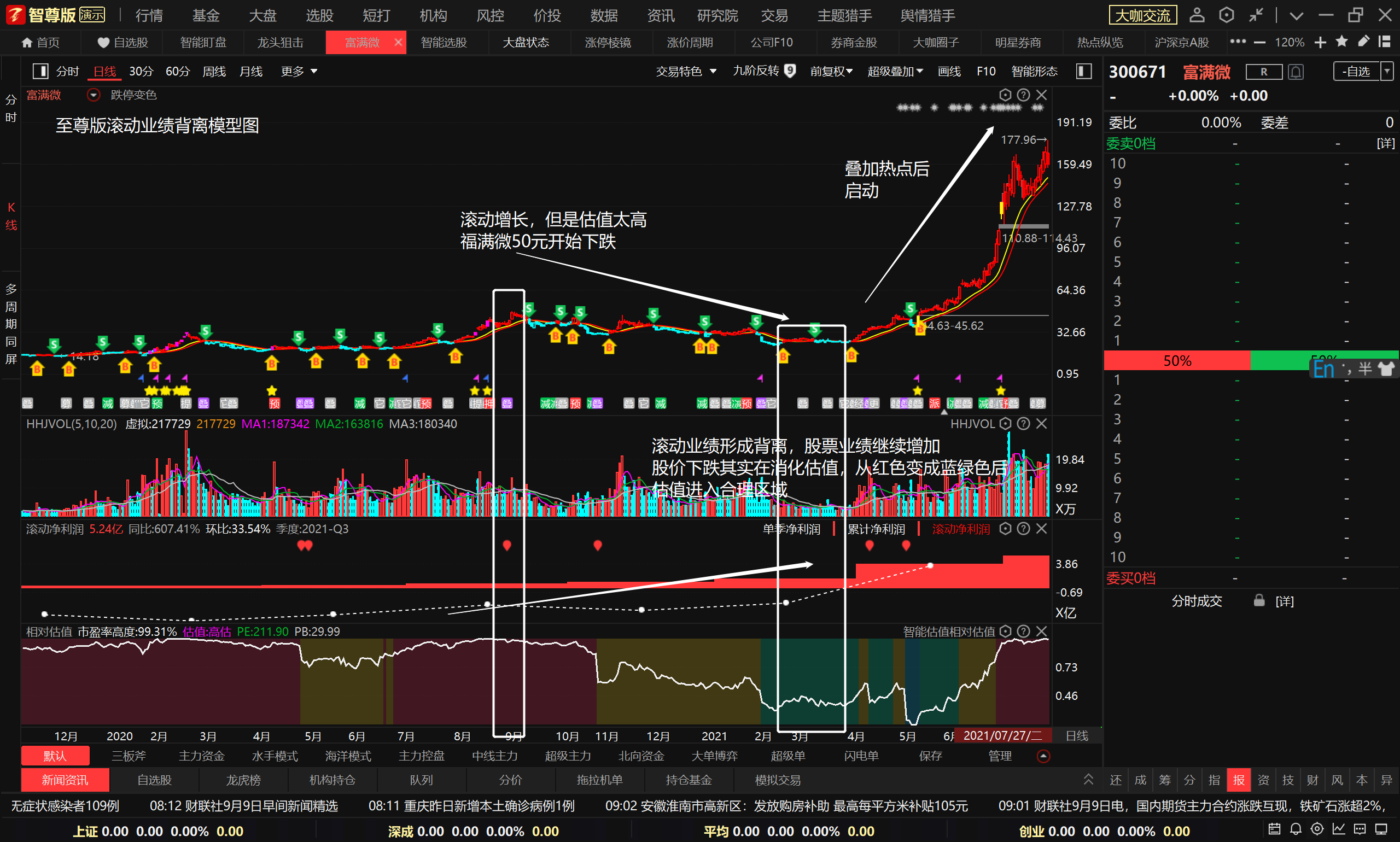Expand the title bar chevron-down menu
Viewport: 1400px width, 842px height.
[1296, 16]
